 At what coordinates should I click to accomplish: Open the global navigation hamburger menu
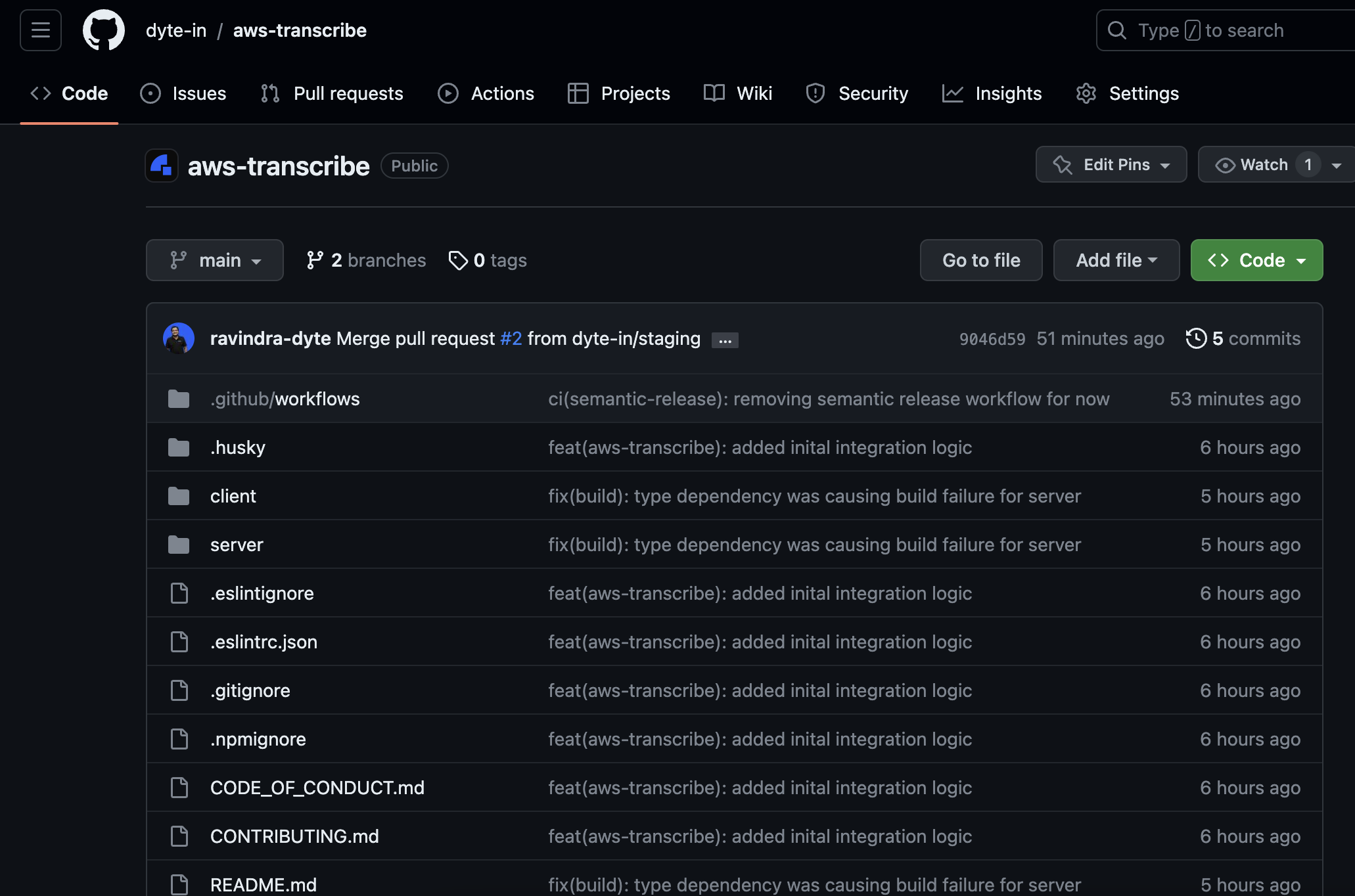(40, 30)
